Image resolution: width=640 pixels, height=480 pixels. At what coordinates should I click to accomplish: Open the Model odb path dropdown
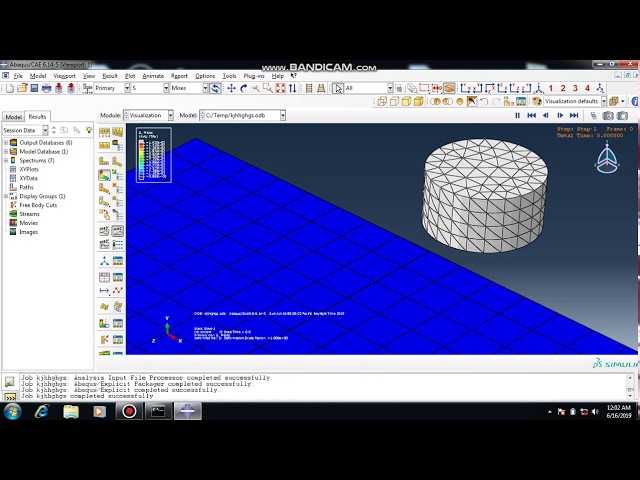click(282, 116)
